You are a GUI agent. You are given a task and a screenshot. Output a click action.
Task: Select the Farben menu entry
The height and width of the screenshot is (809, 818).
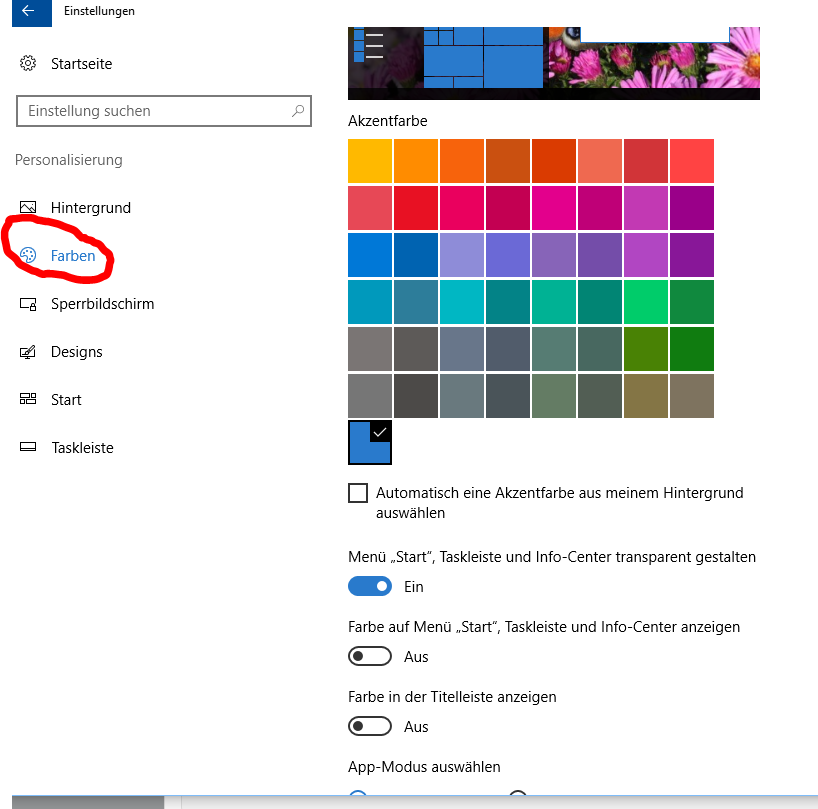(73, 256)
